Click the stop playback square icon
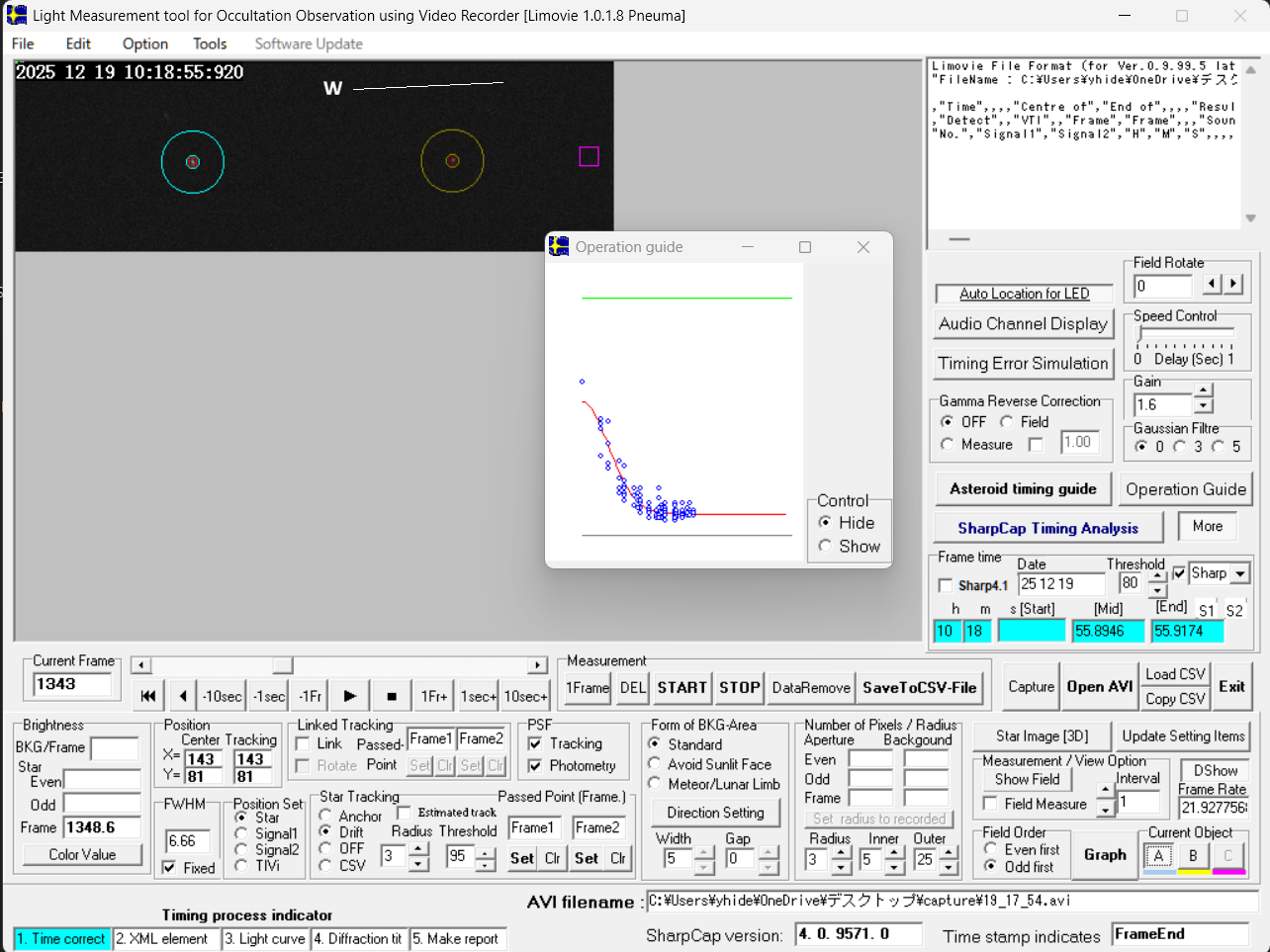This screenshot has height=952, width=1270. pos(392,696)
